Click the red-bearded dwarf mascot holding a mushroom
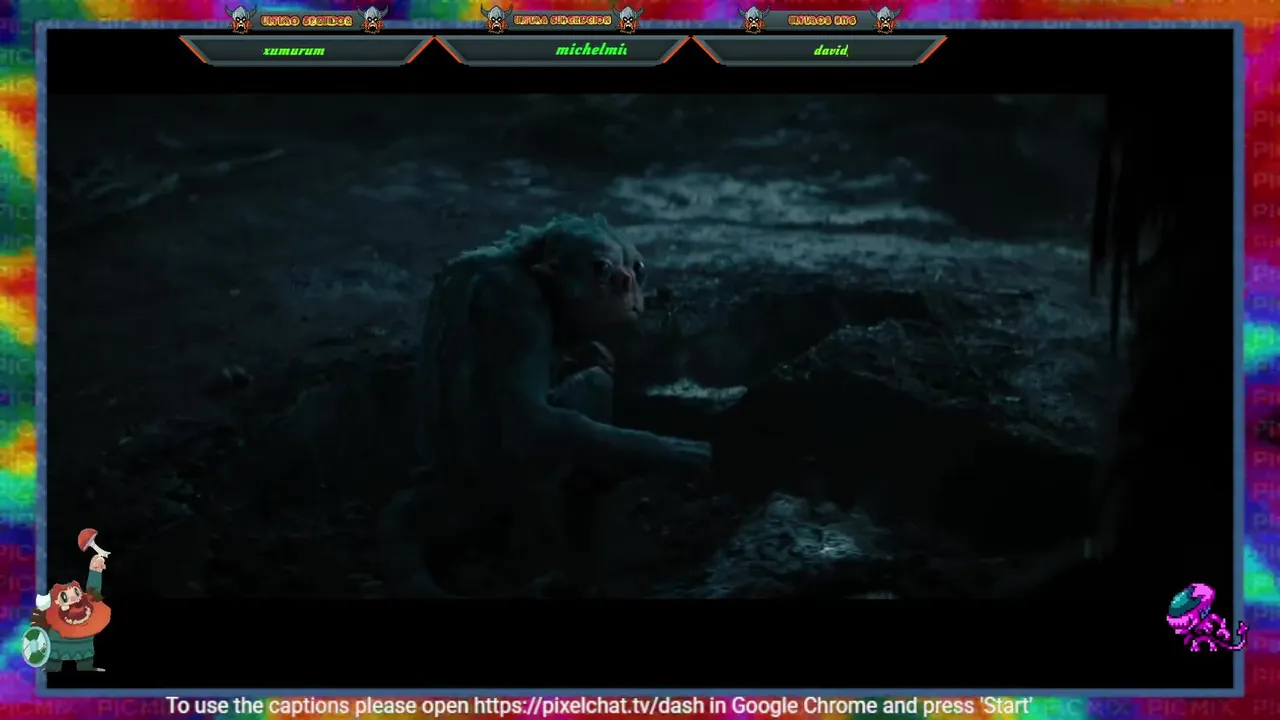The image size is (1280, 720). point(68,600)
